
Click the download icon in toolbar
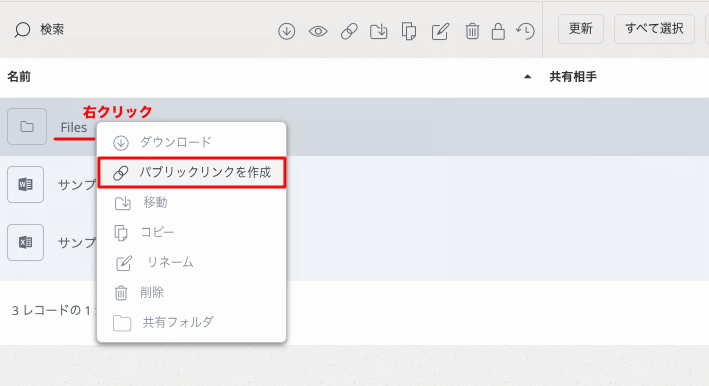(x=287, y=31)
